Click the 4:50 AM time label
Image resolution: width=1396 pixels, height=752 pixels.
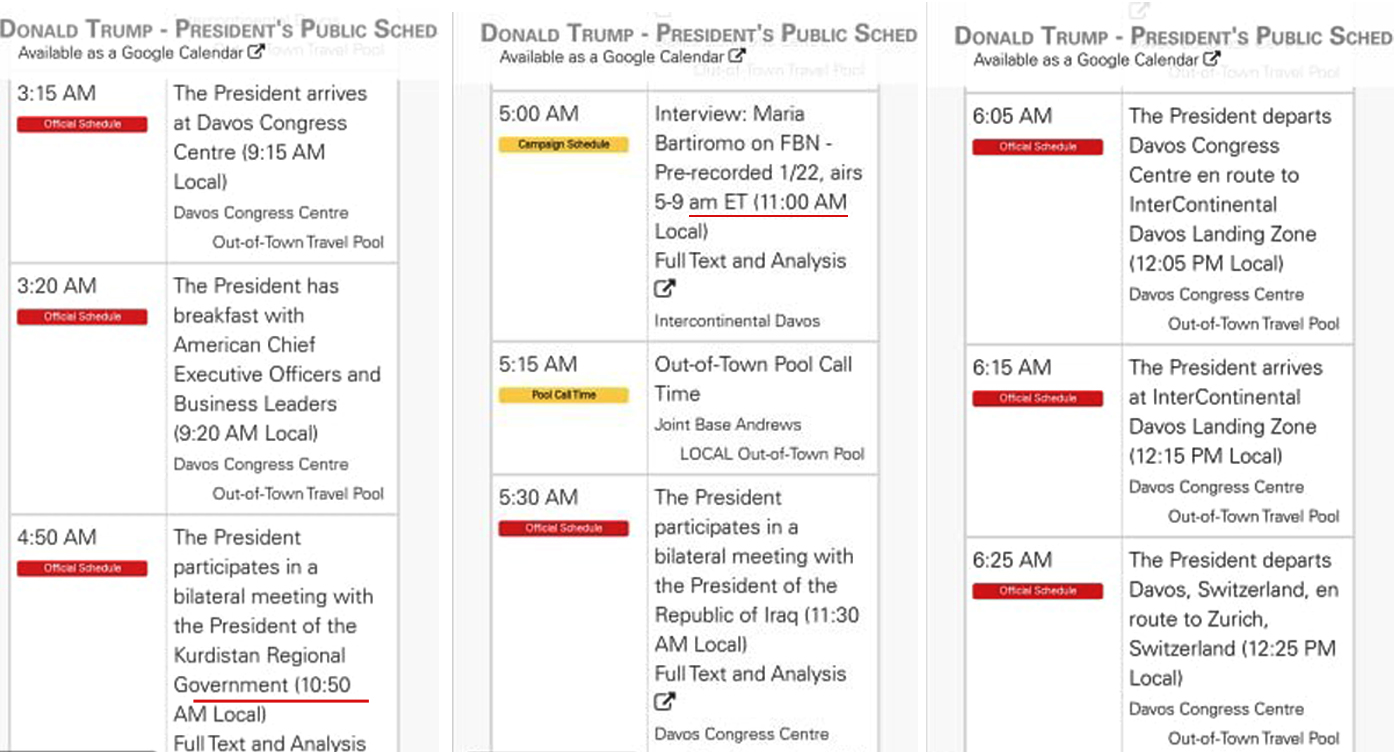[57, 537]
